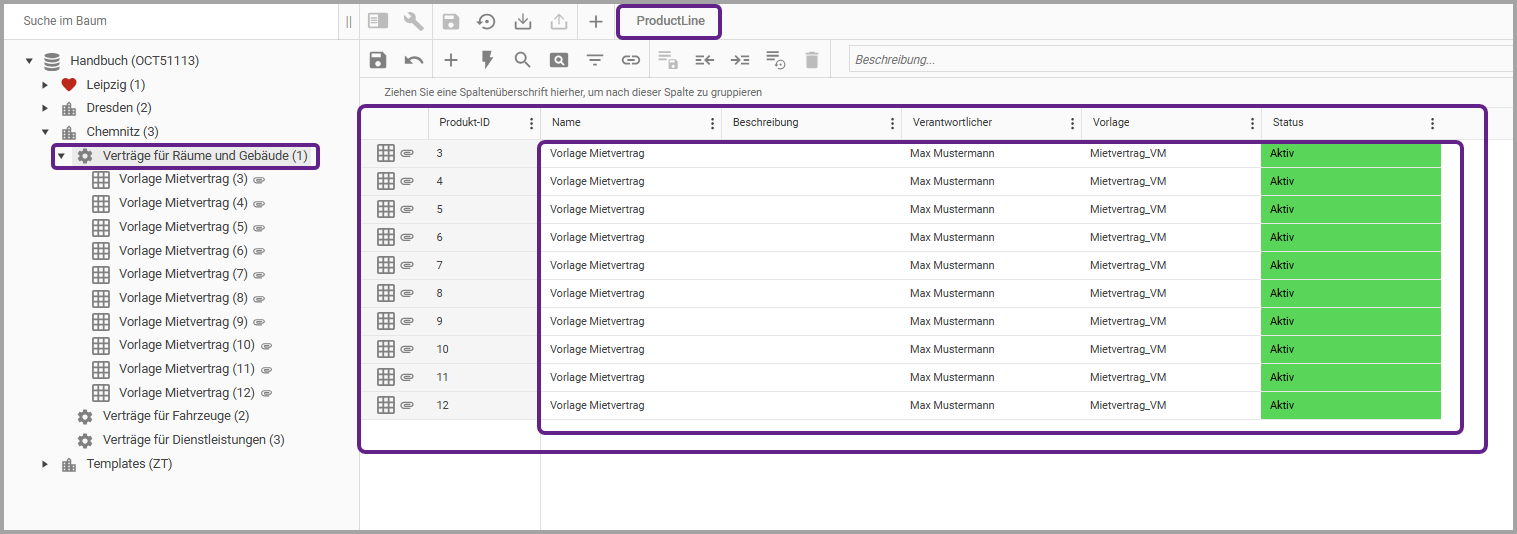
Task: Open the Name column options menu
Action: (x=712, y=123)
